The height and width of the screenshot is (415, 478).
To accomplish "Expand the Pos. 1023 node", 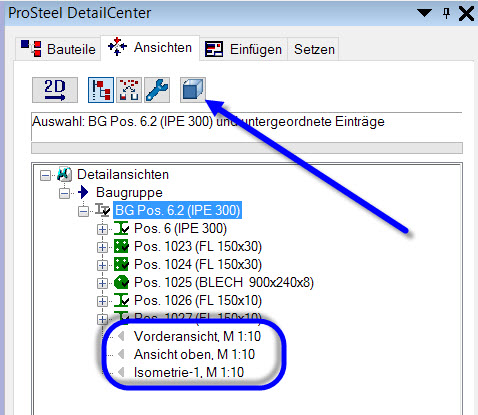I will click(102, 247).
